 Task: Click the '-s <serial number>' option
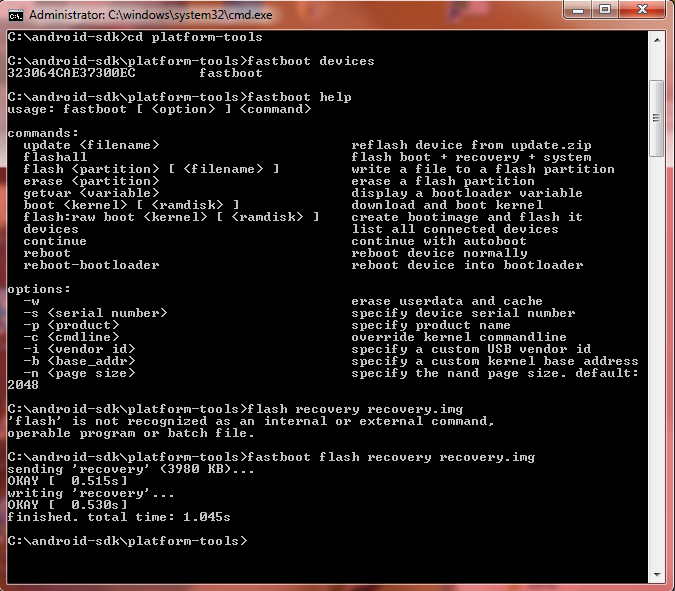tap(95, 313)
